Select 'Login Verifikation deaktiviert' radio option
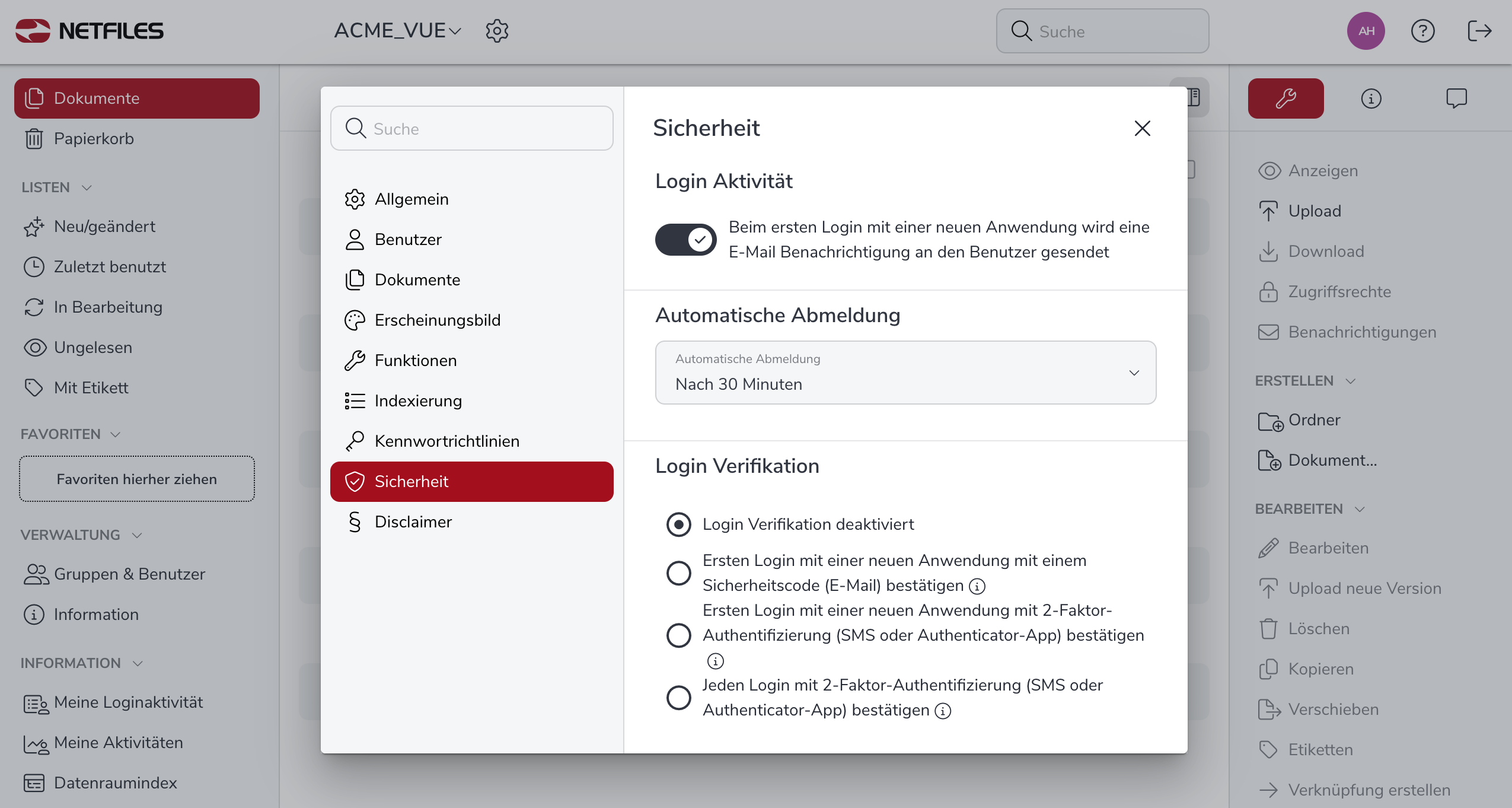This screenshot has width=1512, height=808. [x=679, y=524]
